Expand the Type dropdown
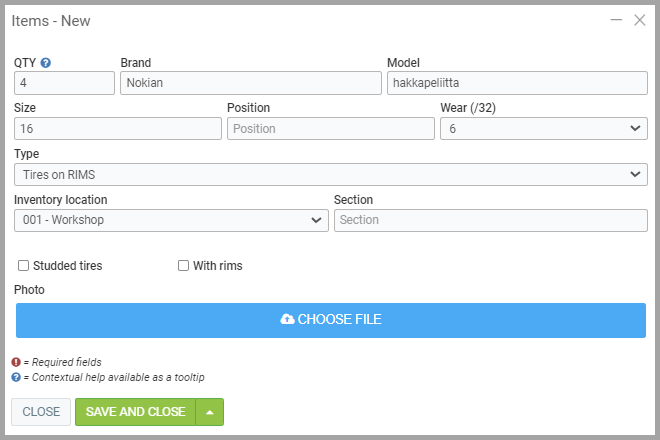 click(x=330, y=175)
